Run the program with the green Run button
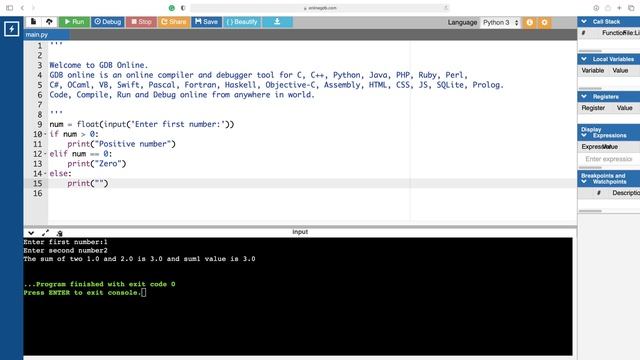 [x=74, y=22]
